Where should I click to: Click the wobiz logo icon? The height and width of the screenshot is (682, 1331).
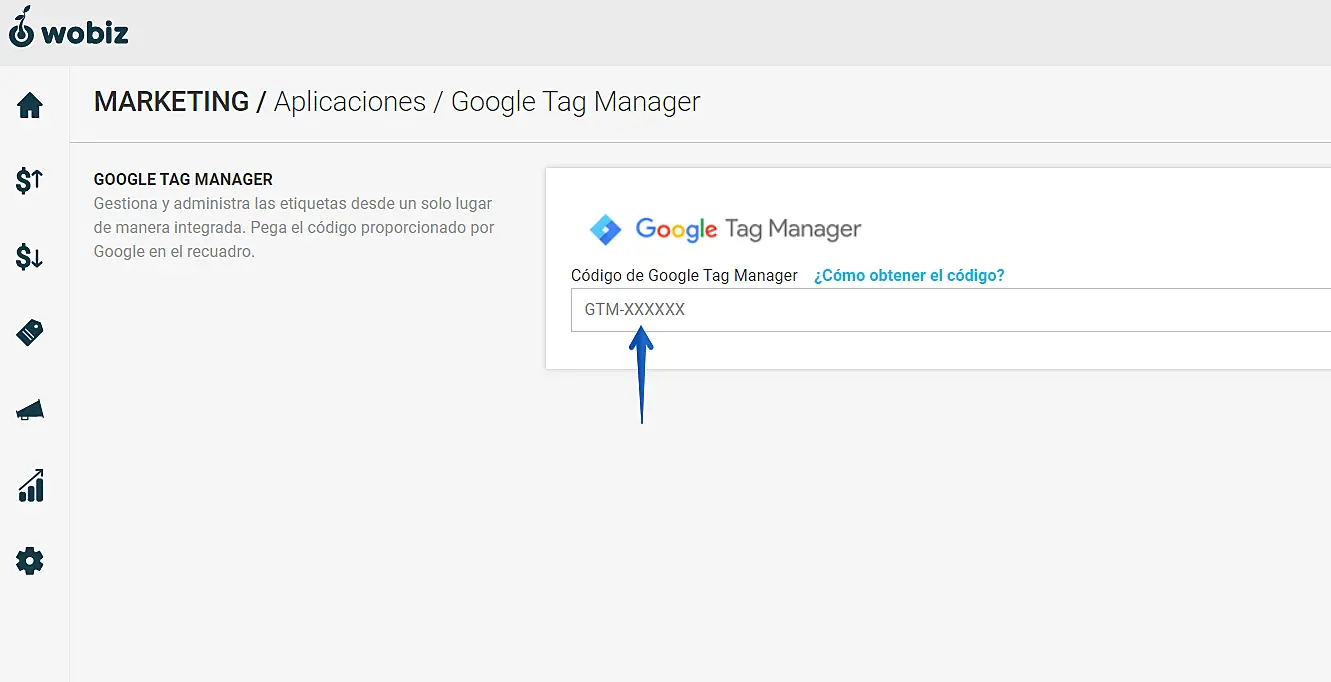click(x=21, y=27)
